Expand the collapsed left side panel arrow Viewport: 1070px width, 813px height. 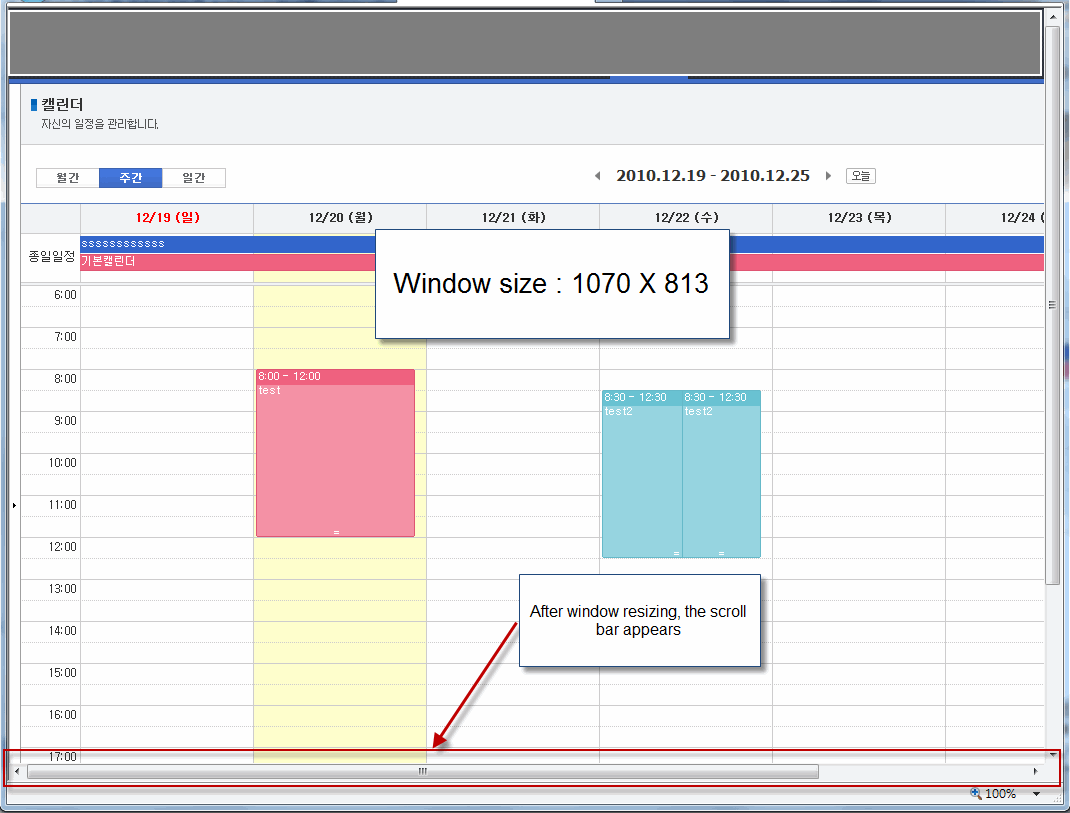tap(14, 506)
